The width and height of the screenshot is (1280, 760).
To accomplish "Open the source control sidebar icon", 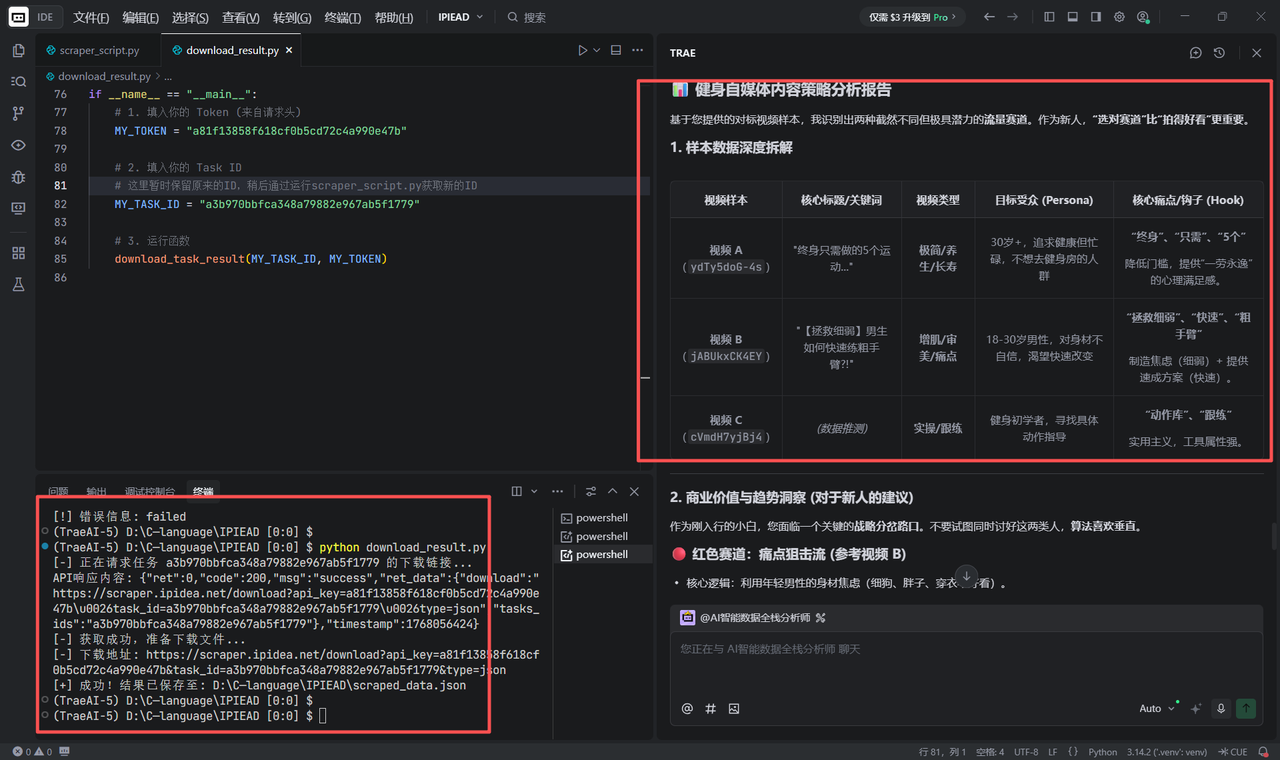I will (x=18, y=114).
